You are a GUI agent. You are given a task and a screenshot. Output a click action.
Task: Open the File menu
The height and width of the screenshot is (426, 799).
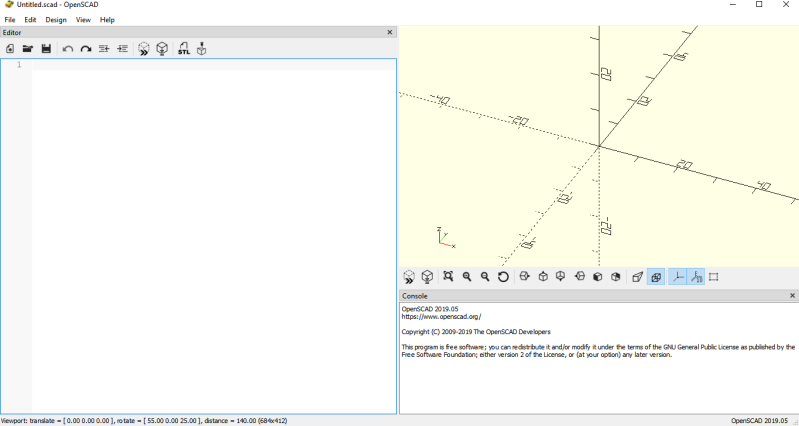coord(10,20)
